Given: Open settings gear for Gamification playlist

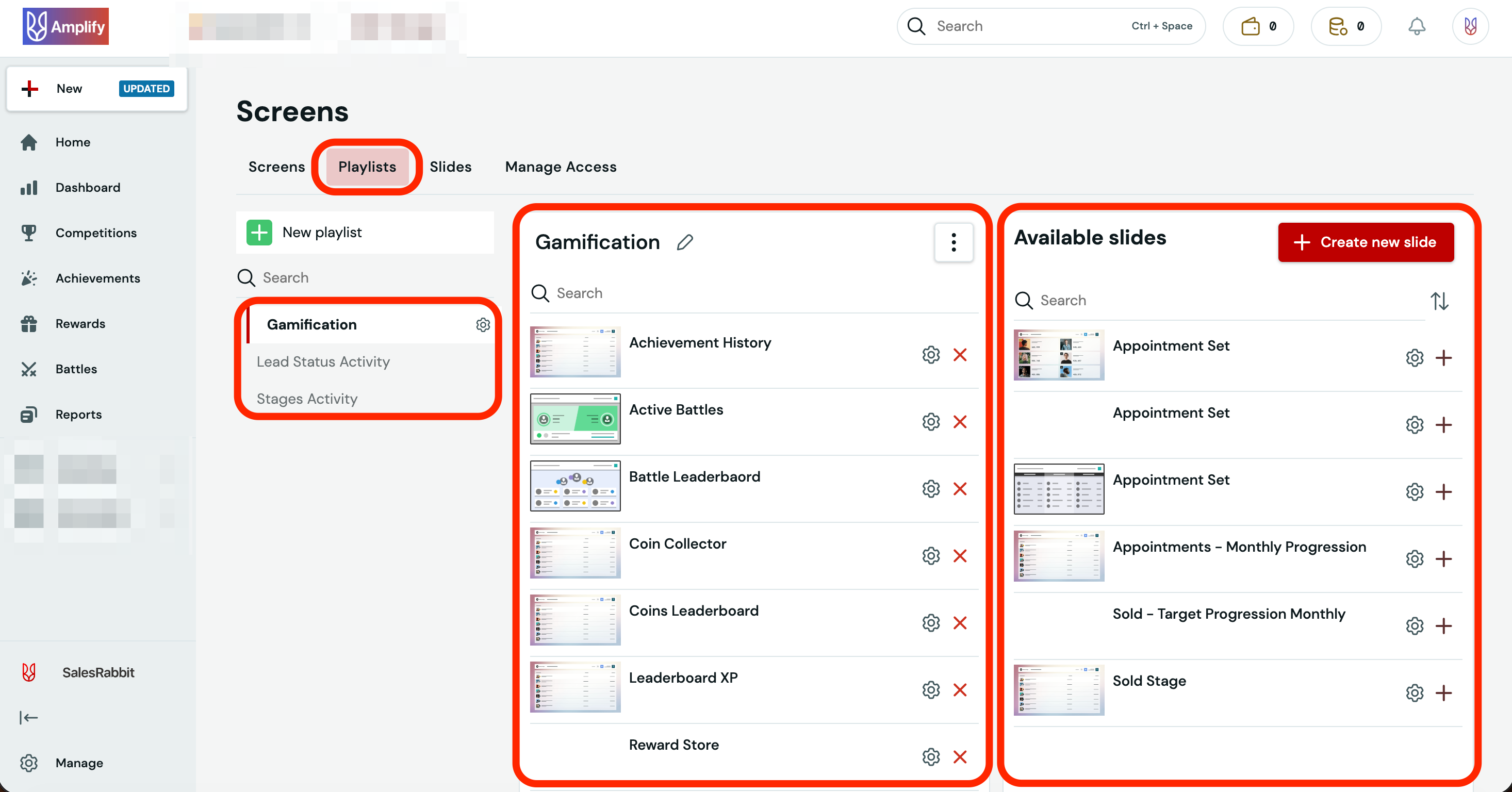Looking at the screenshot, I should (x=483, y=324).
